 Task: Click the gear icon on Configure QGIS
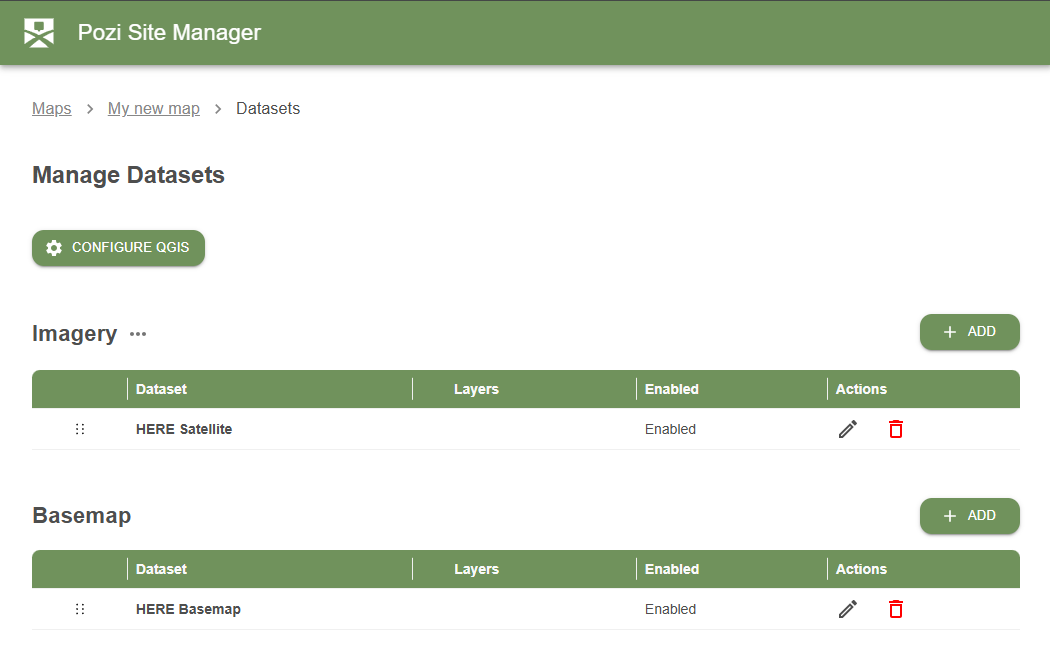pyautogui.click(x=53, y=247)
